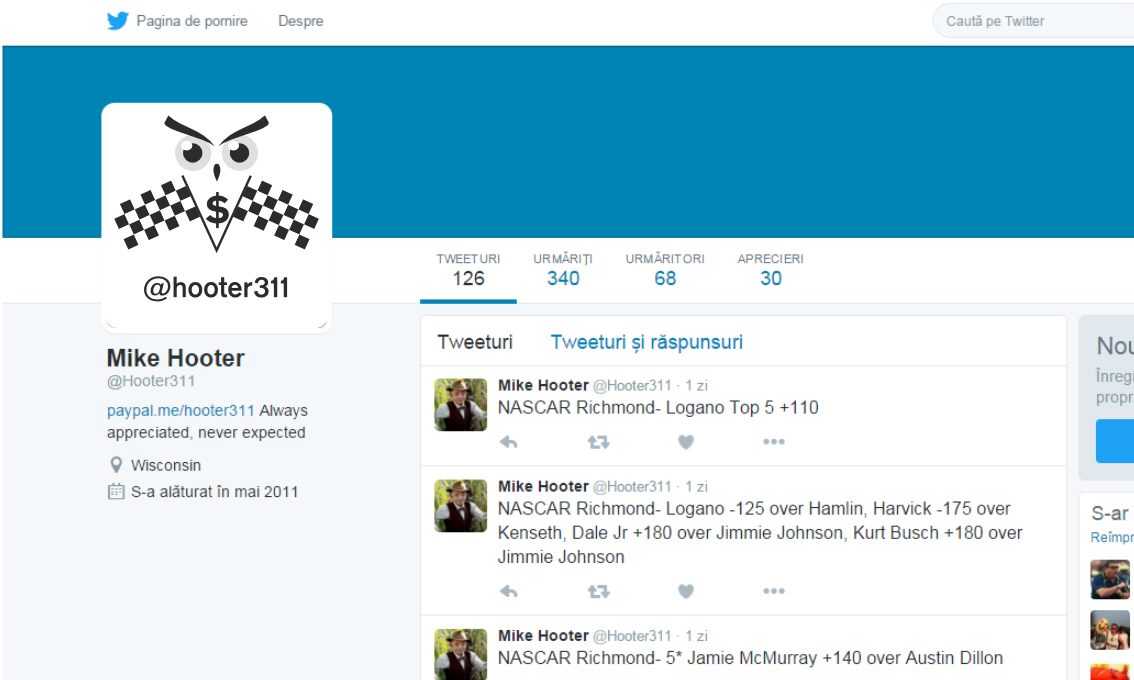Select the Tweeturi 126 counter tab
The height and width of the screenshot is (680, 1134).
pyautogui.click(x=468, y=270)
